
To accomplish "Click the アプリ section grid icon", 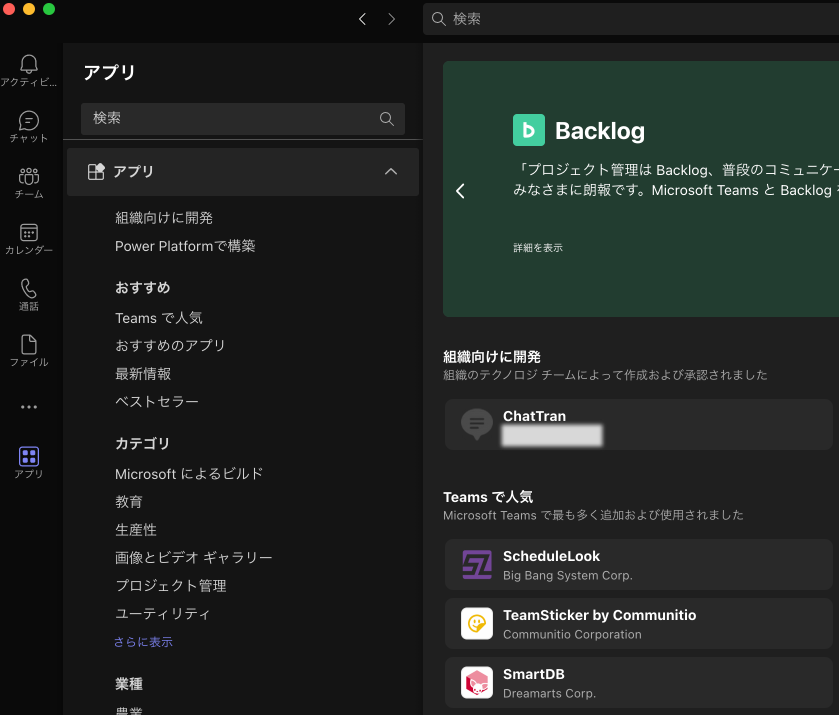I will [x=96, y=172].
